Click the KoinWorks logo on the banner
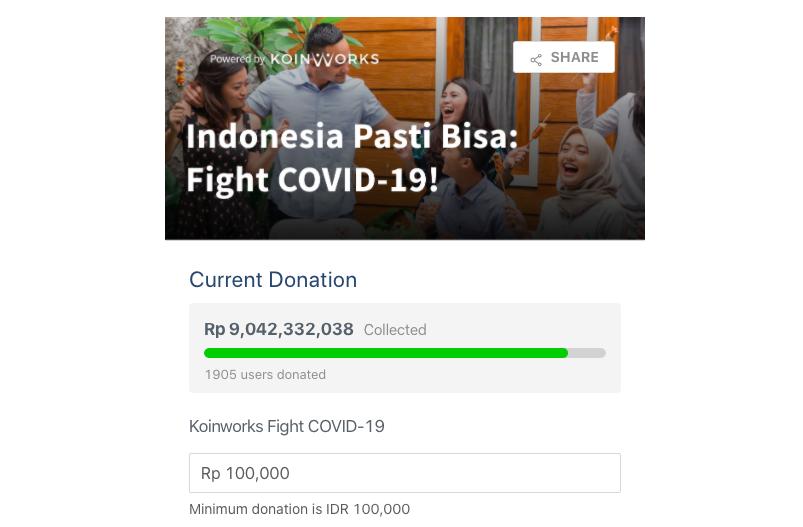 pos(325,59)
